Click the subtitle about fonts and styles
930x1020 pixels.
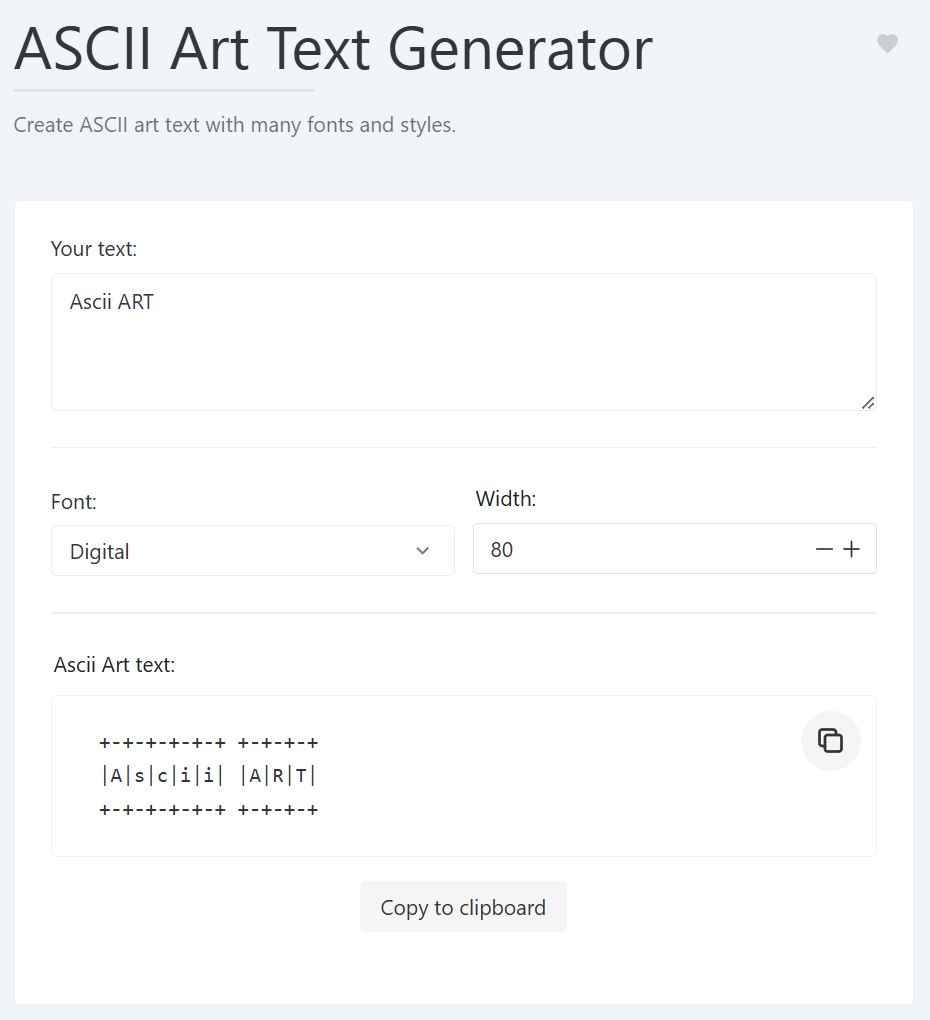235,126
